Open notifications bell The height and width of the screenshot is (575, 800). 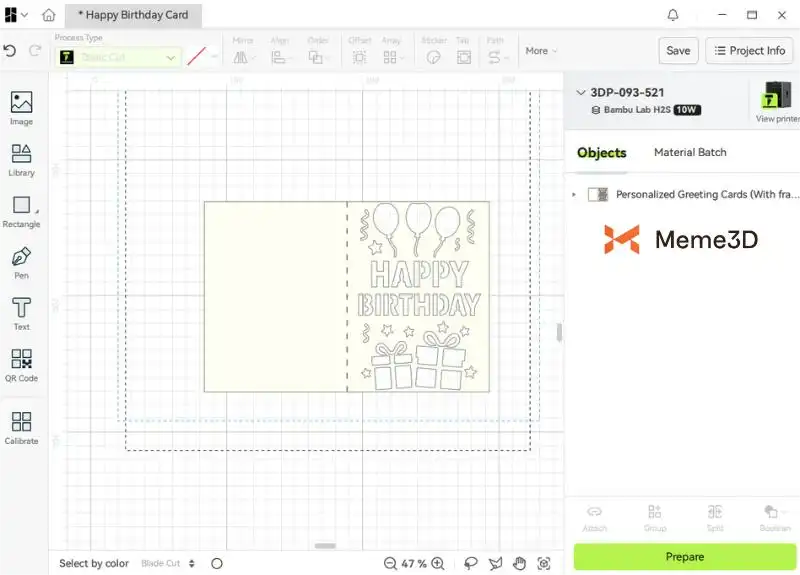tap(673, 15)
